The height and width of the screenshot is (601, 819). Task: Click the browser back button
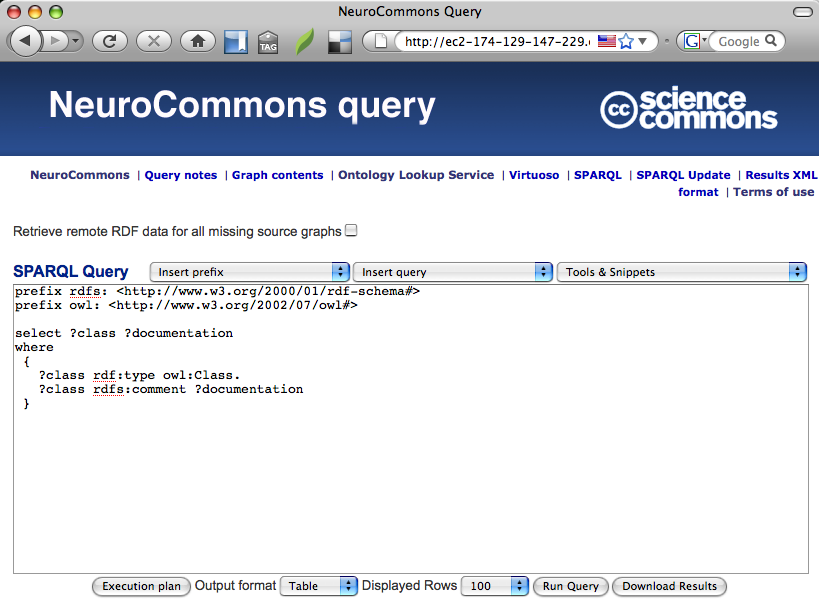click(x=25, y=42)
